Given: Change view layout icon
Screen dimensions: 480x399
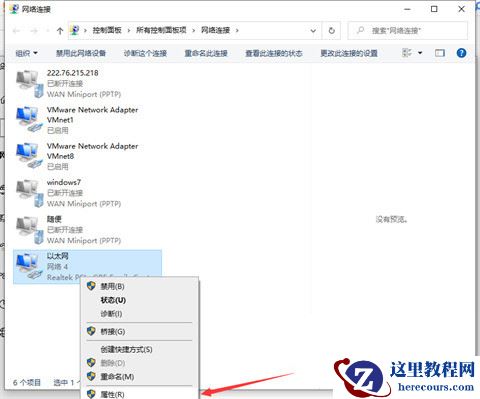Looking at the screenshot, I should tap(407, 53).
